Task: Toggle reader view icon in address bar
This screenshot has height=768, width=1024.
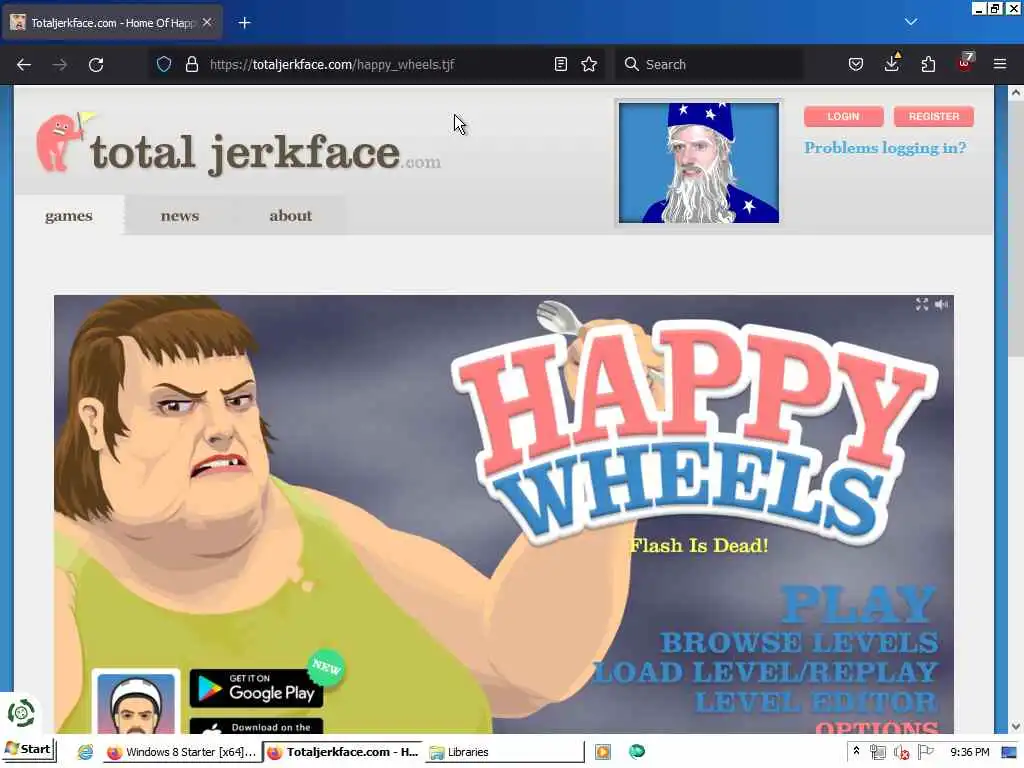Action: pyautogui.click(x=560, y=64)
